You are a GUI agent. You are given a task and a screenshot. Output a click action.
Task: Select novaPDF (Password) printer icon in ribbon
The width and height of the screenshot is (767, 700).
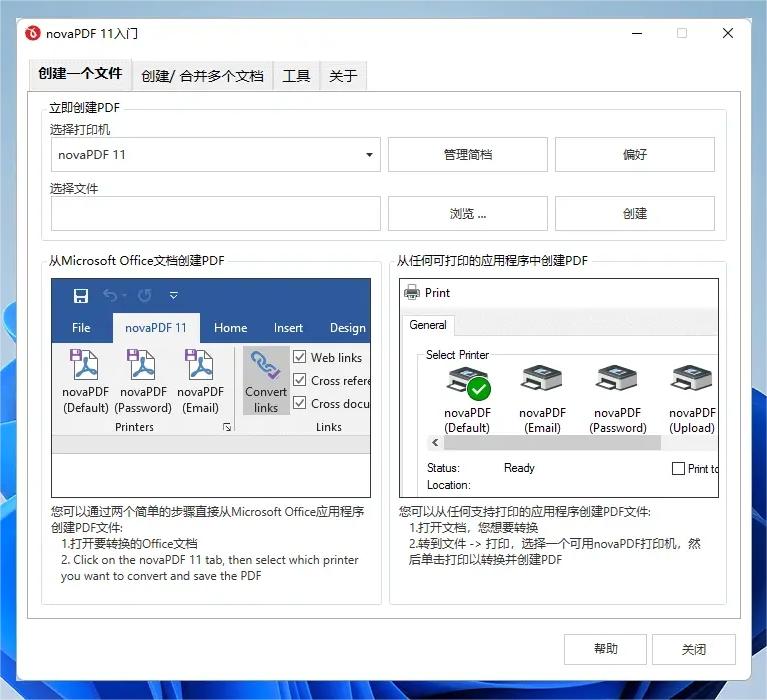tap(143, 365)
